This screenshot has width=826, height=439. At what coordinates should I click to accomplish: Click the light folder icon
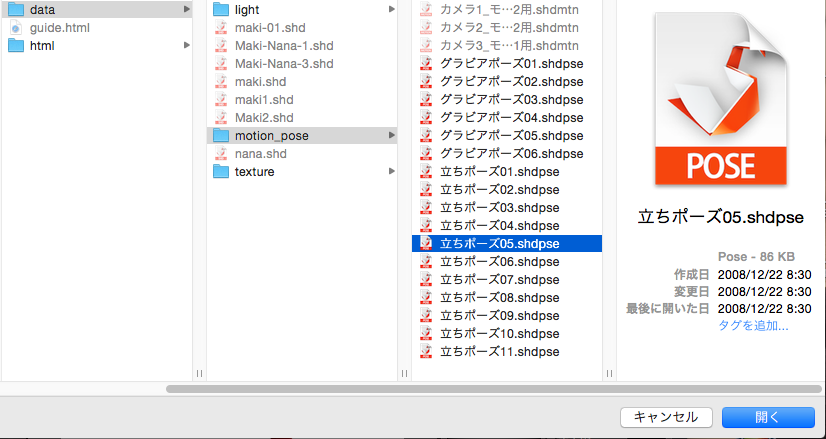pyautogui.click(x=221, y=9)
